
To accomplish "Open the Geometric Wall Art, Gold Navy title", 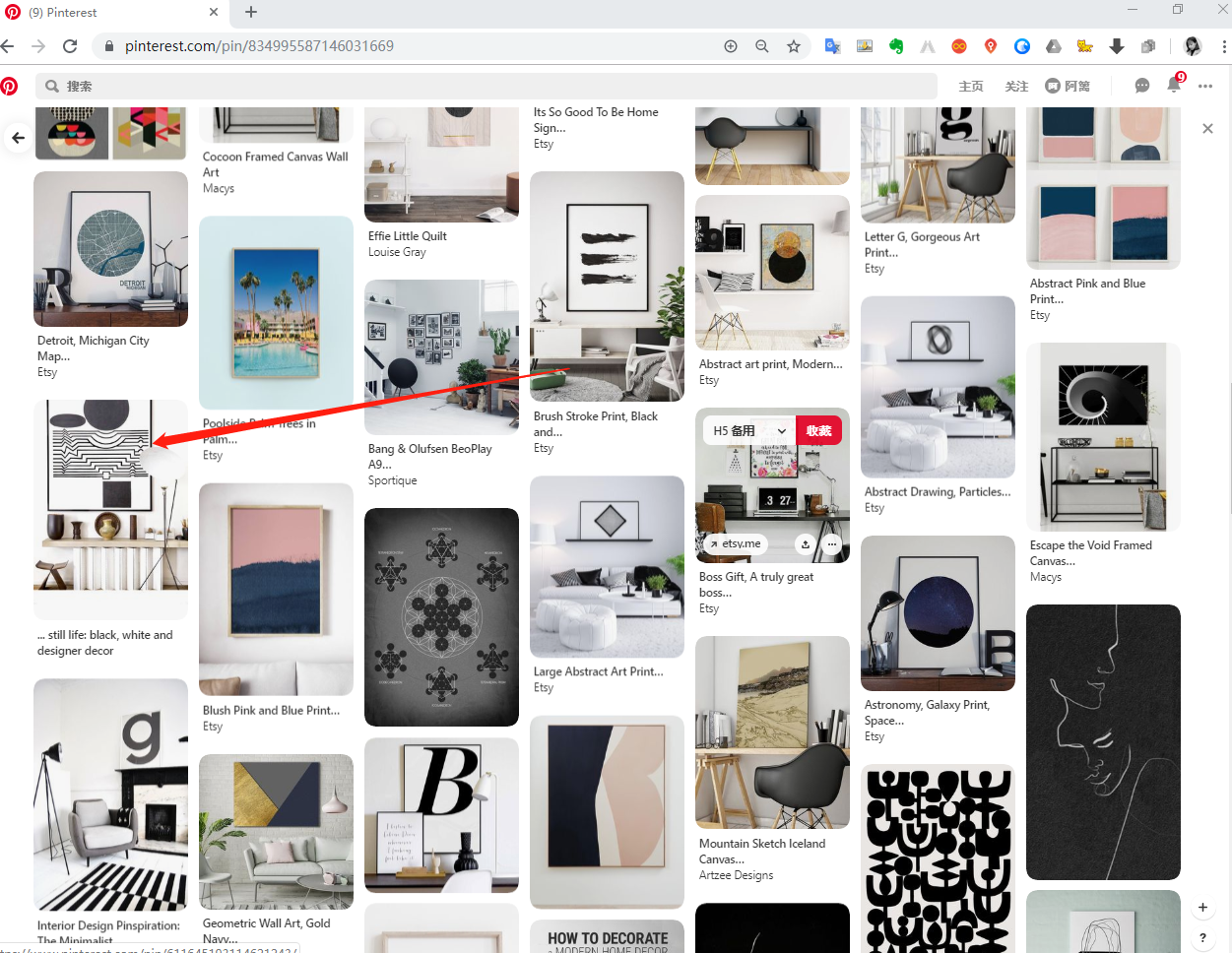I will click(x=266, y=931).
